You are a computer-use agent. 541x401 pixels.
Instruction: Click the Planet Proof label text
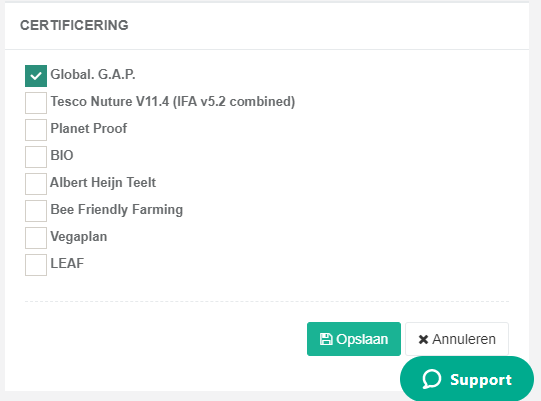click(89, 128)
